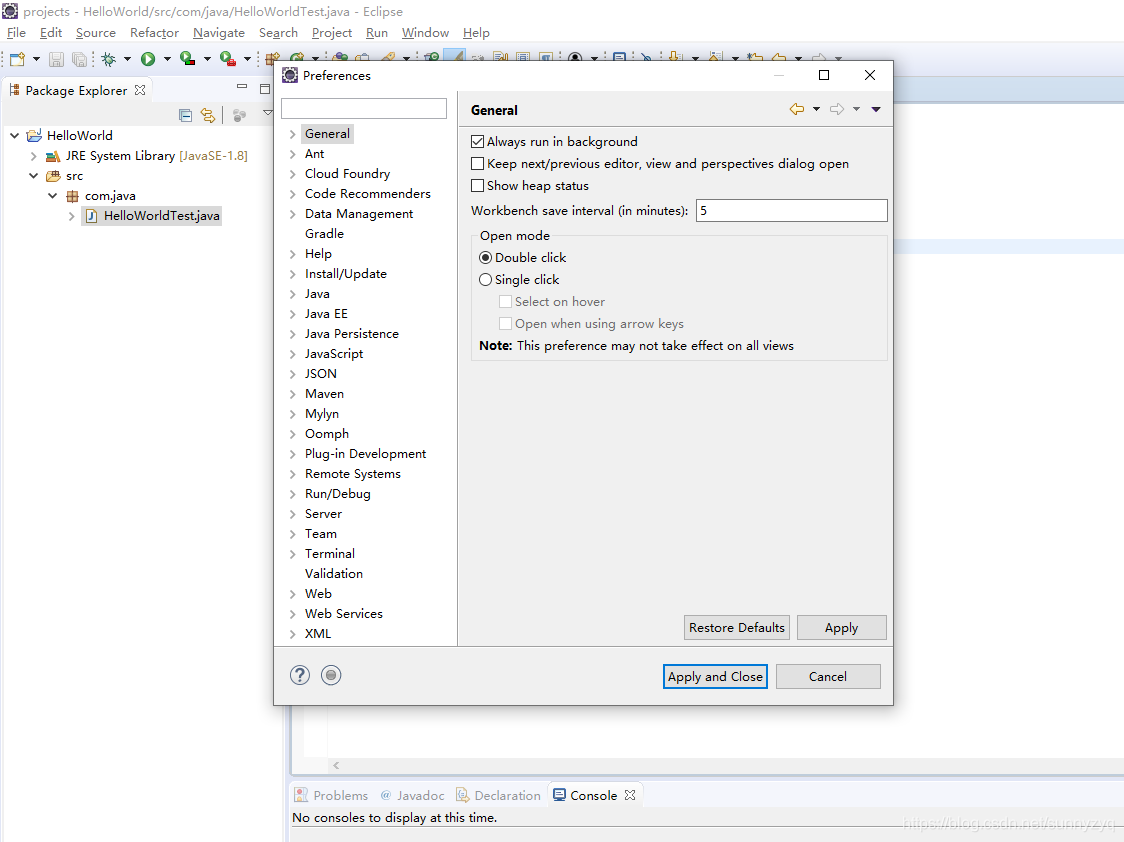Click Apply and Close button
1124x842 pixels.
tap(715, 676)
